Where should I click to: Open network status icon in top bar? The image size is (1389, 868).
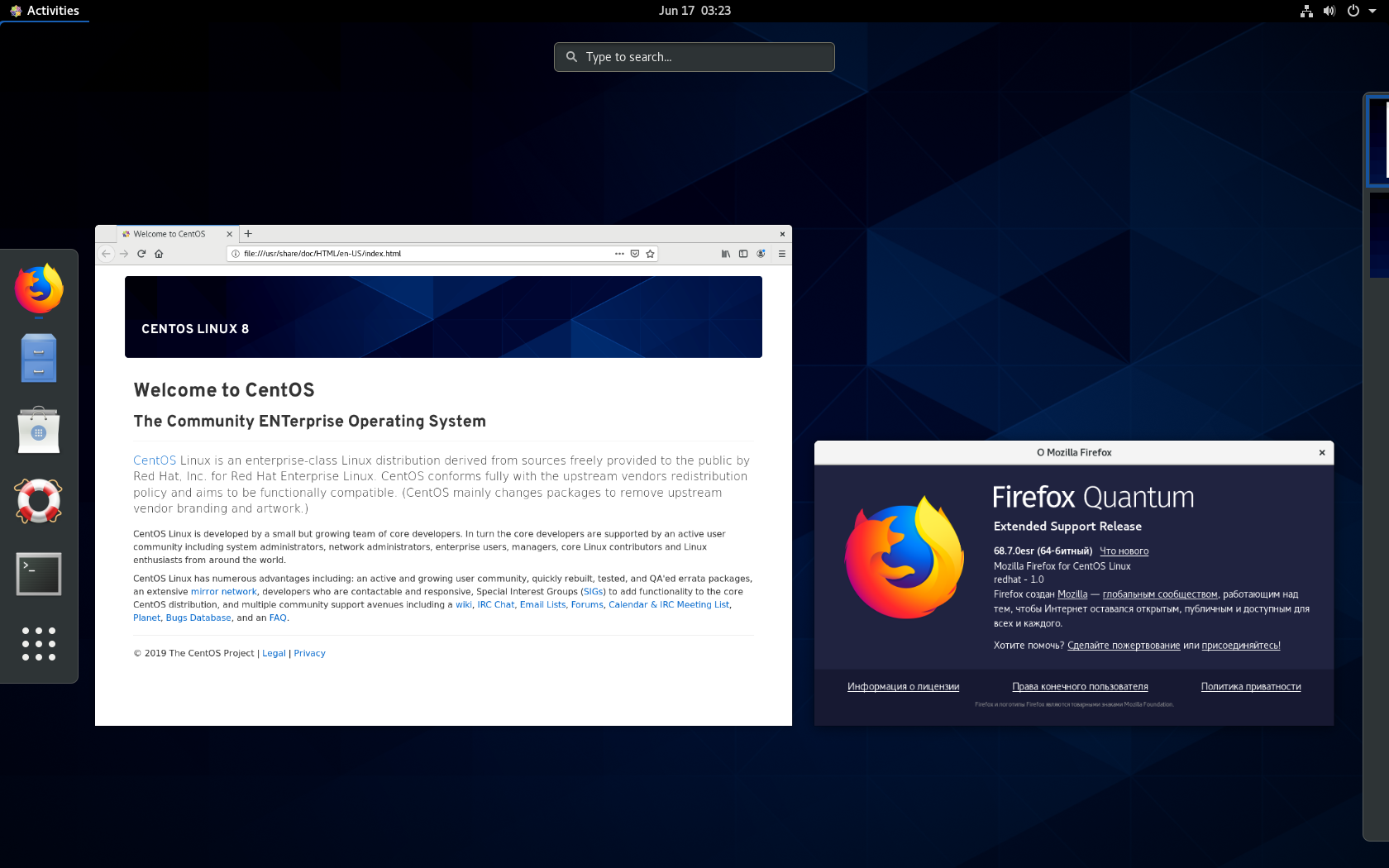1306,11
